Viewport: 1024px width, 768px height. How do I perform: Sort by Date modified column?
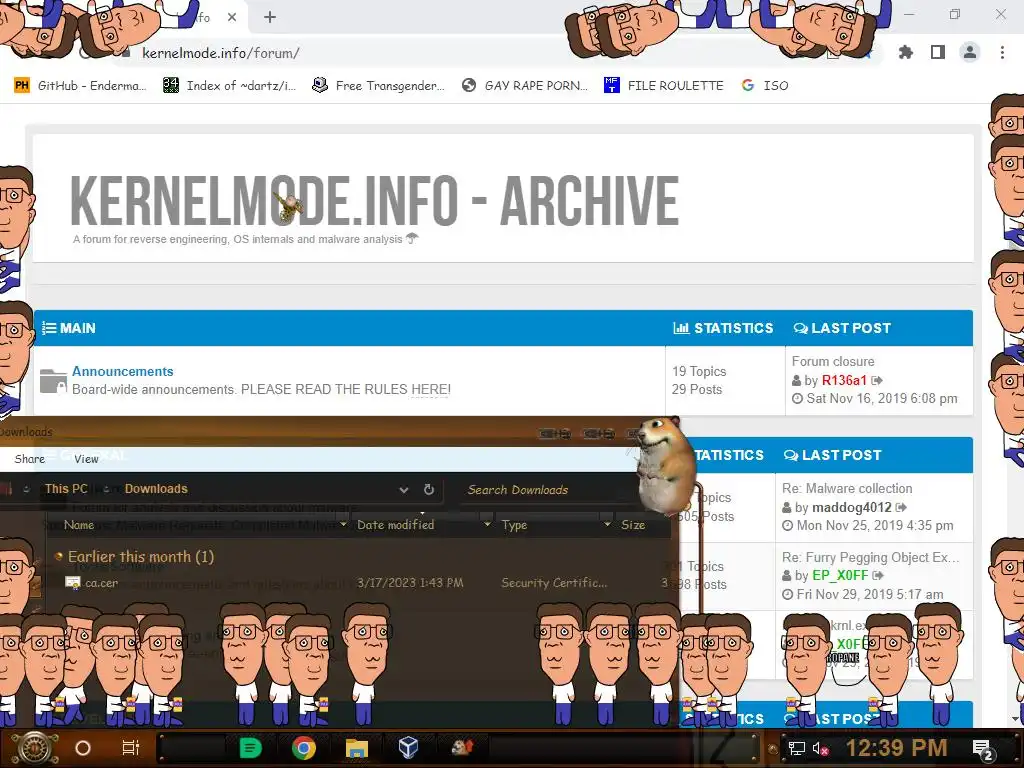(395, 525)
